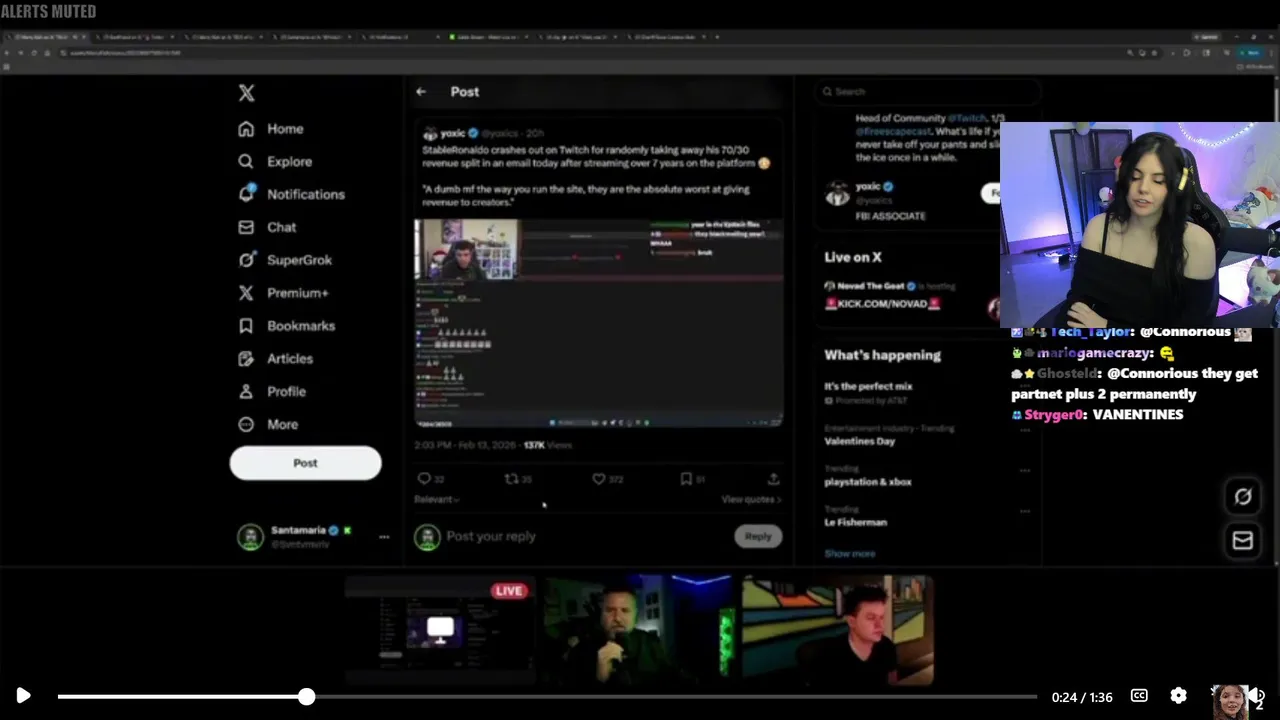Click mariogamecrazy username in chat
The image size is (1280, 720).
(x=1095, y=353)
